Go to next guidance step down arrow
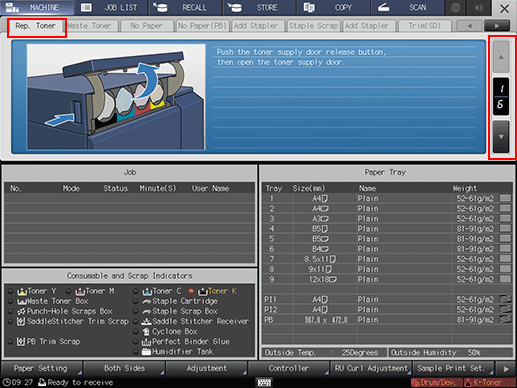517x388 pixels. 501,137
